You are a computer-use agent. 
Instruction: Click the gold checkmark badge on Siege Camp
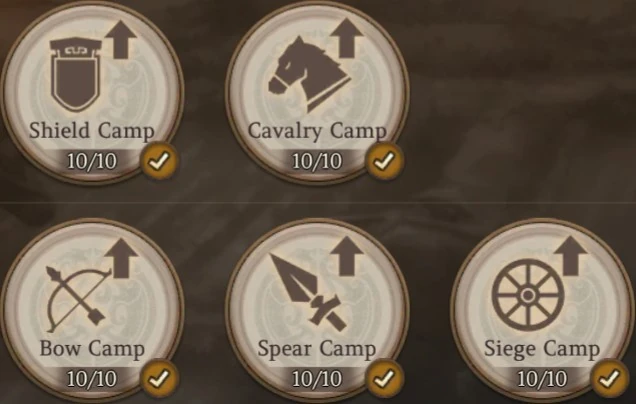point(609,378)
